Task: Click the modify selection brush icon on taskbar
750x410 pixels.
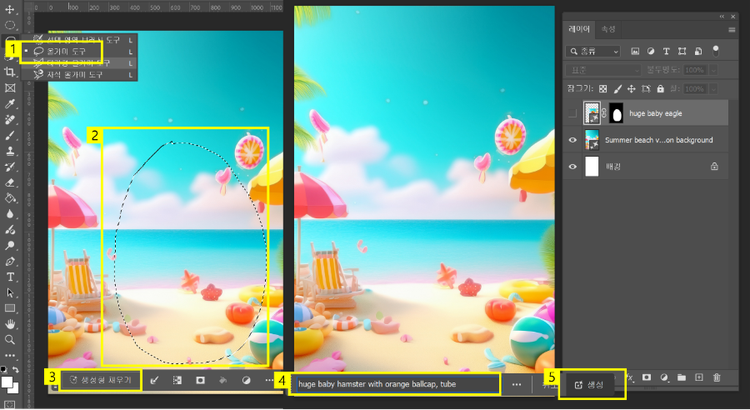Action: click(154, 380)
